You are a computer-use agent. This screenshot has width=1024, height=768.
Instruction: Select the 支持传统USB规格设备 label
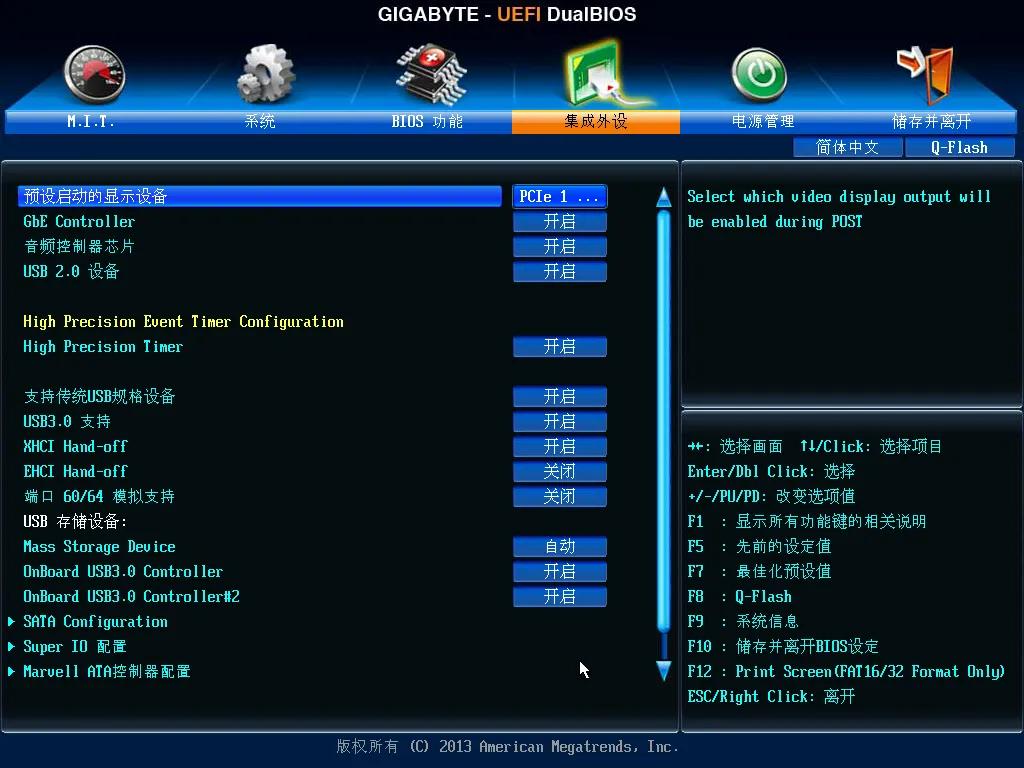99,396
